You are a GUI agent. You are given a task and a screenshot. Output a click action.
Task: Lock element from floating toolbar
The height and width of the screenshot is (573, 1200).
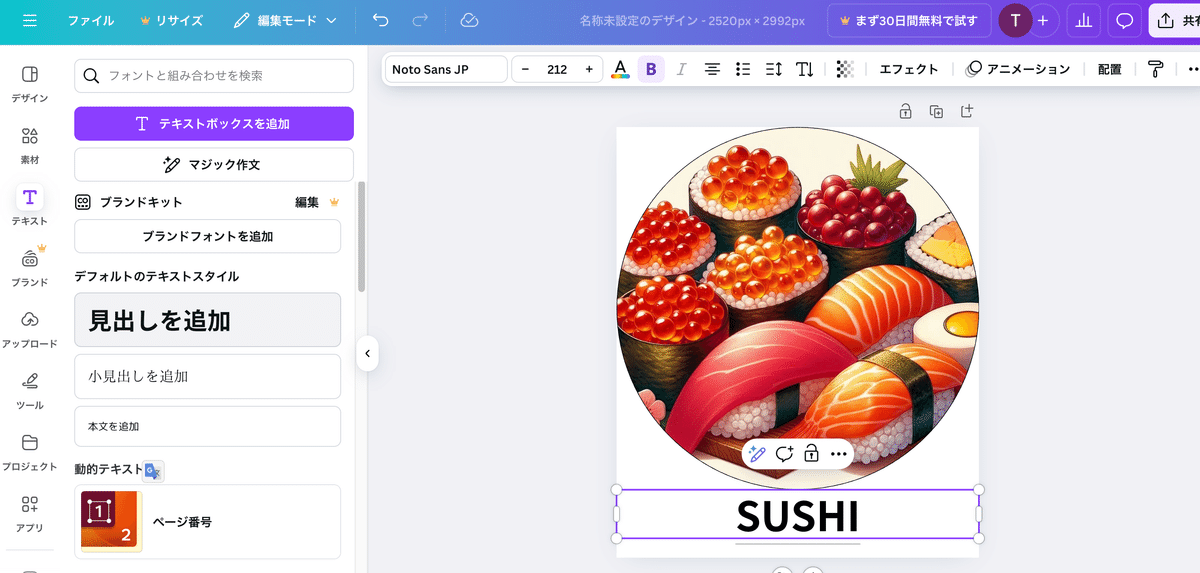(811, 454)
